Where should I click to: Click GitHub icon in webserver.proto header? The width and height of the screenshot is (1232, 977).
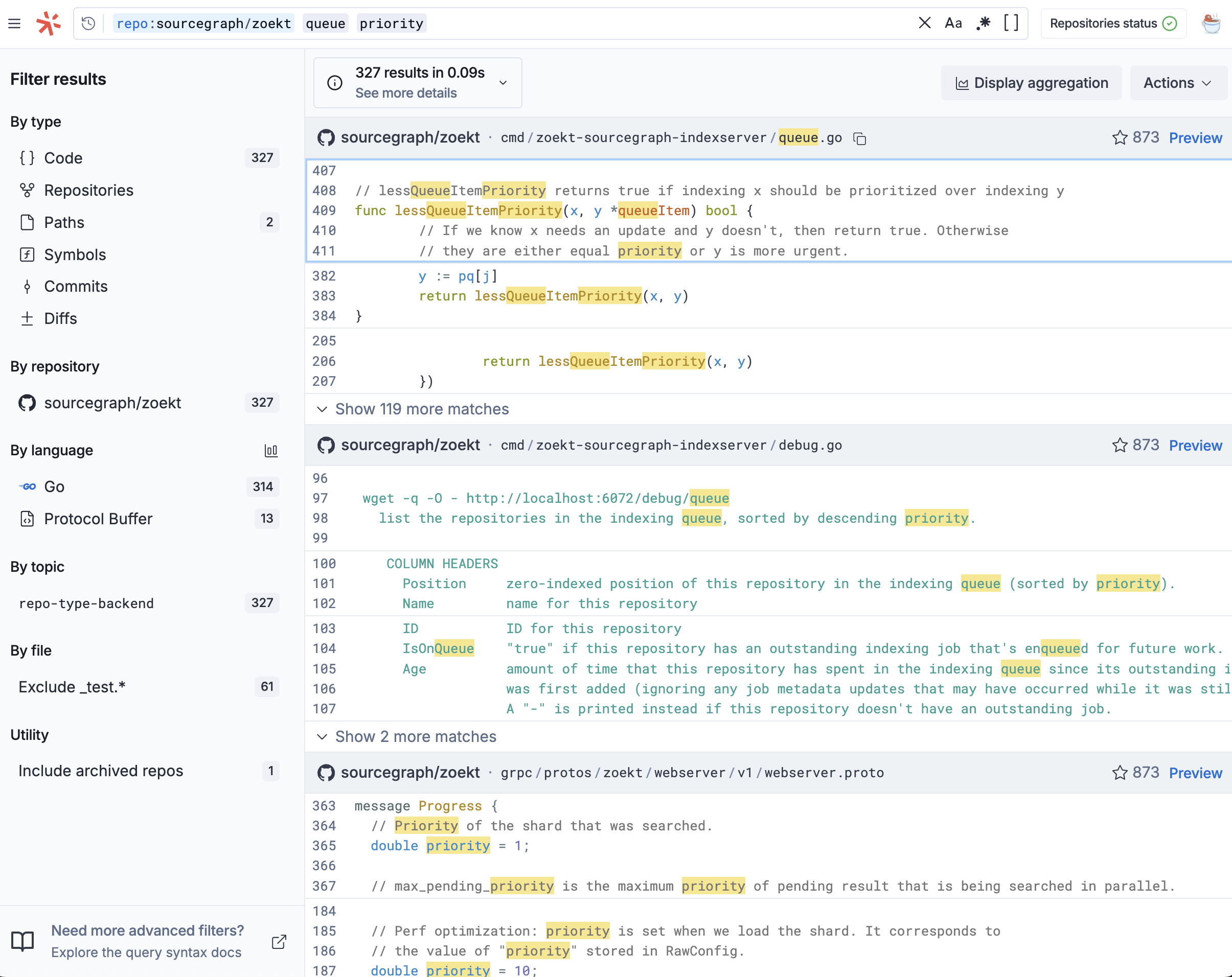point(326,773)
